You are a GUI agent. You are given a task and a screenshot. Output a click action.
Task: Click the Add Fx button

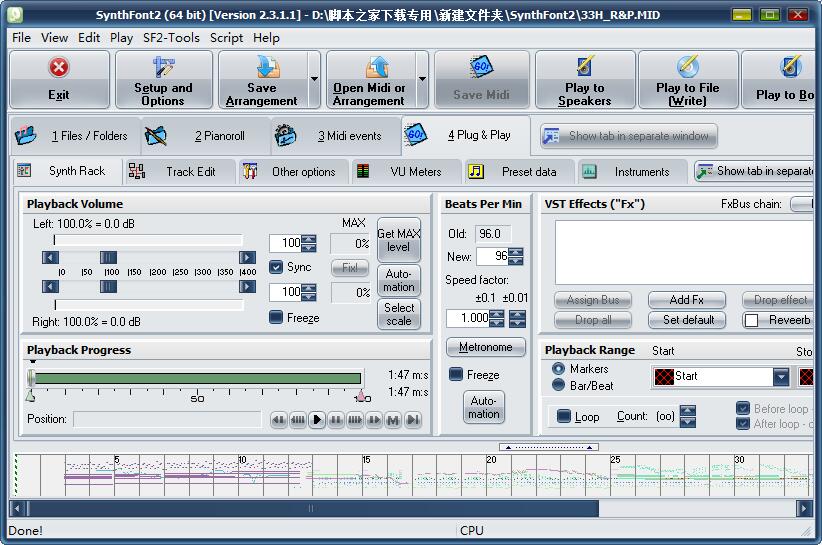[687, 300]
